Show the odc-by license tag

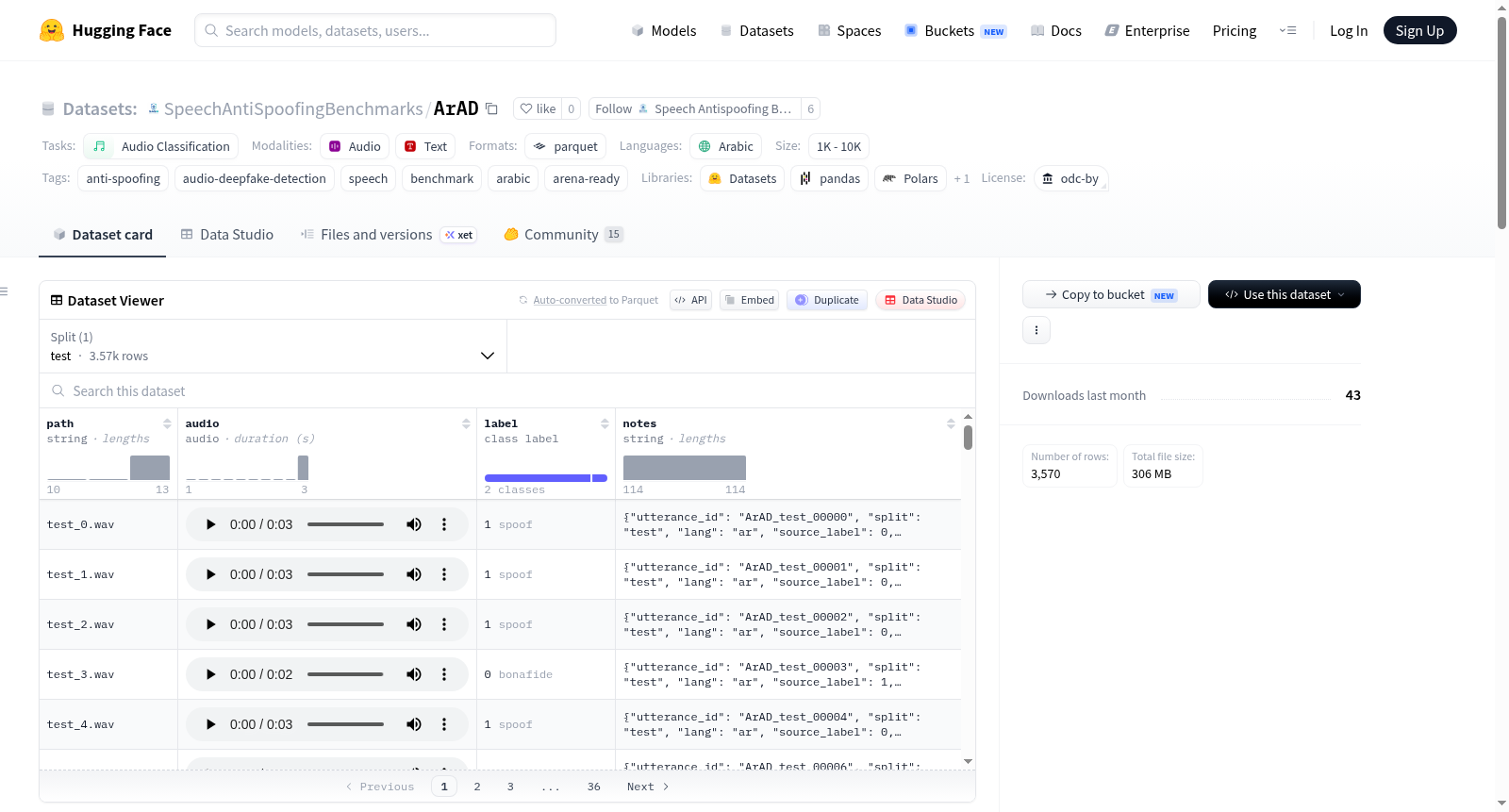[1070, 178]
